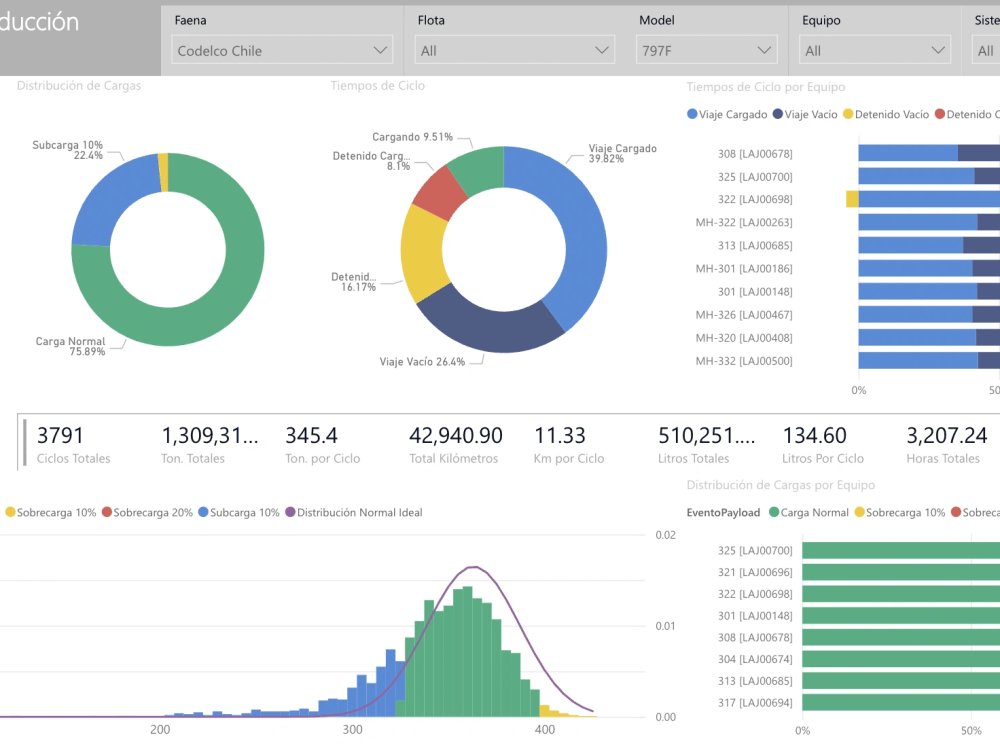Open the Faena dropdown showing Codelco Chile
Viewport: 1000px width, 750px height.
pyautogui.click(x=281, y=49)
